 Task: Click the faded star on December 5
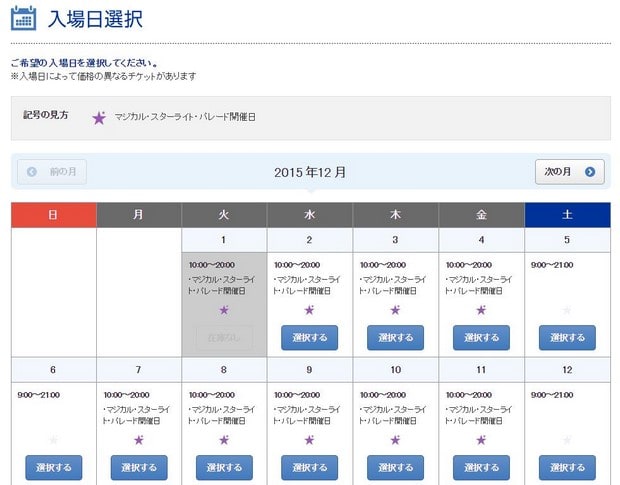567,310
